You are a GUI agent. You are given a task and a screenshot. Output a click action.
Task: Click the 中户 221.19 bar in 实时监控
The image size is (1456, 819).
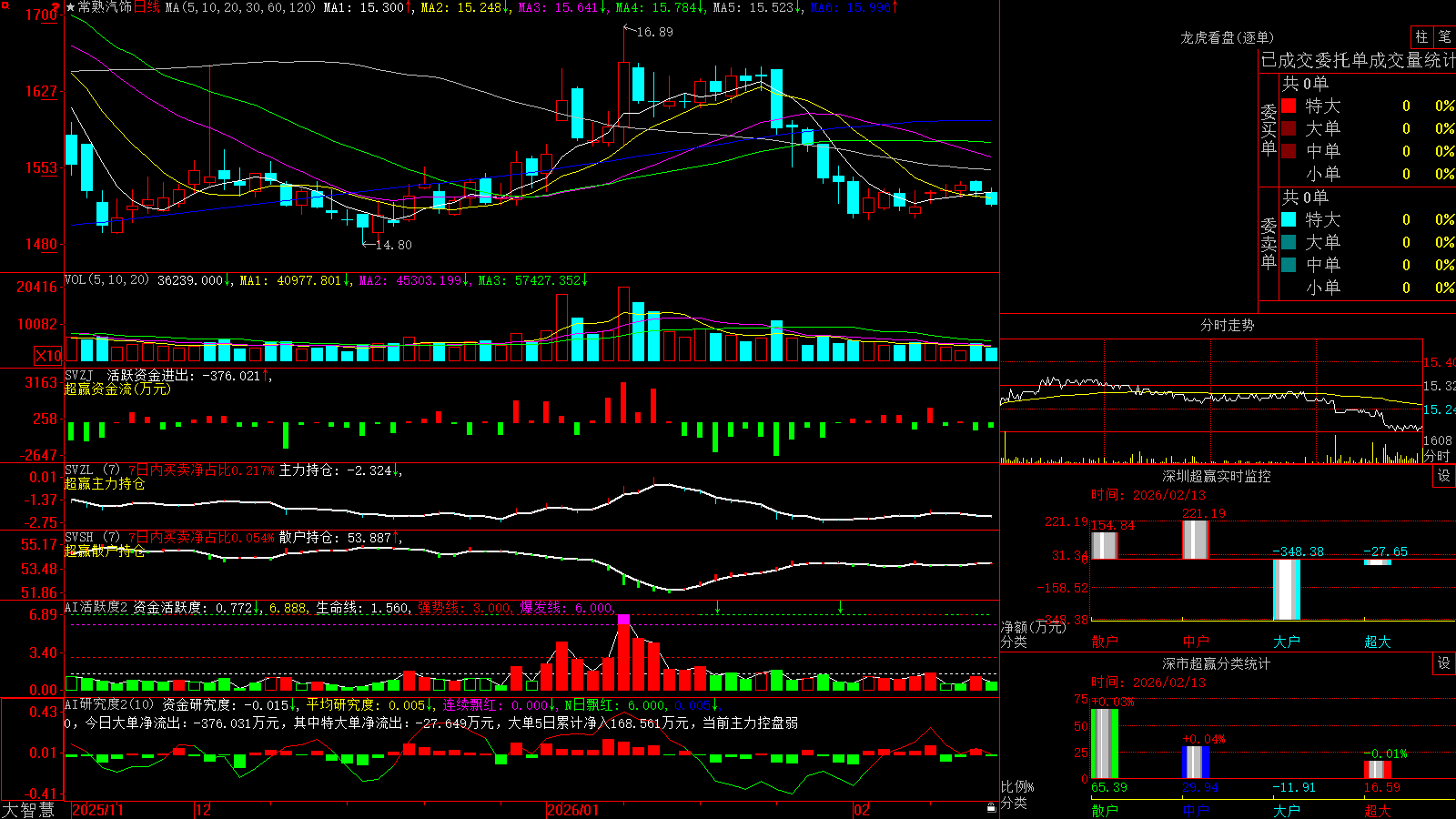tap(1195, 540)
